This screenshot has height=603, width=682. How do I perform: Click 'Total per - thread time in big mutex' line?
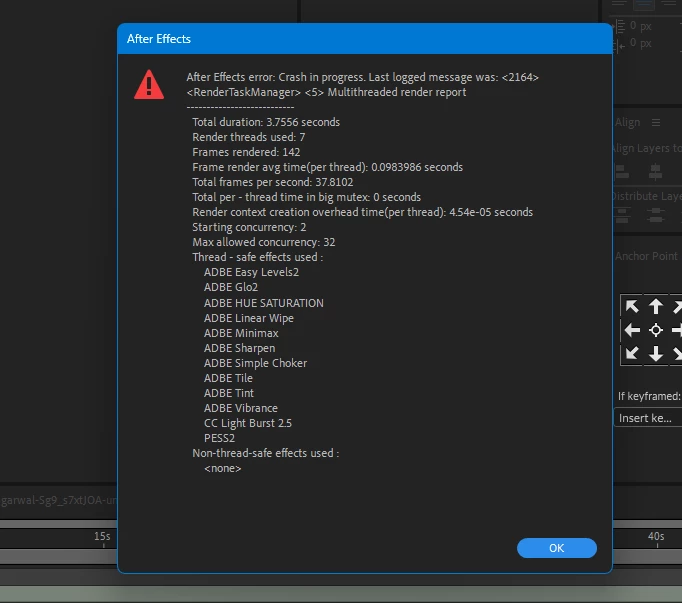point(307,197)
